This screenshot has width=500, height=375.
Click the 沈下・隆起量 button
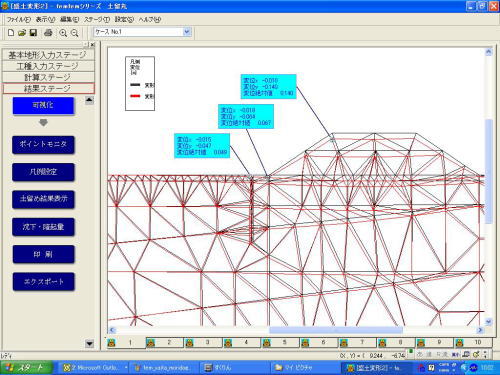point(43,227)
